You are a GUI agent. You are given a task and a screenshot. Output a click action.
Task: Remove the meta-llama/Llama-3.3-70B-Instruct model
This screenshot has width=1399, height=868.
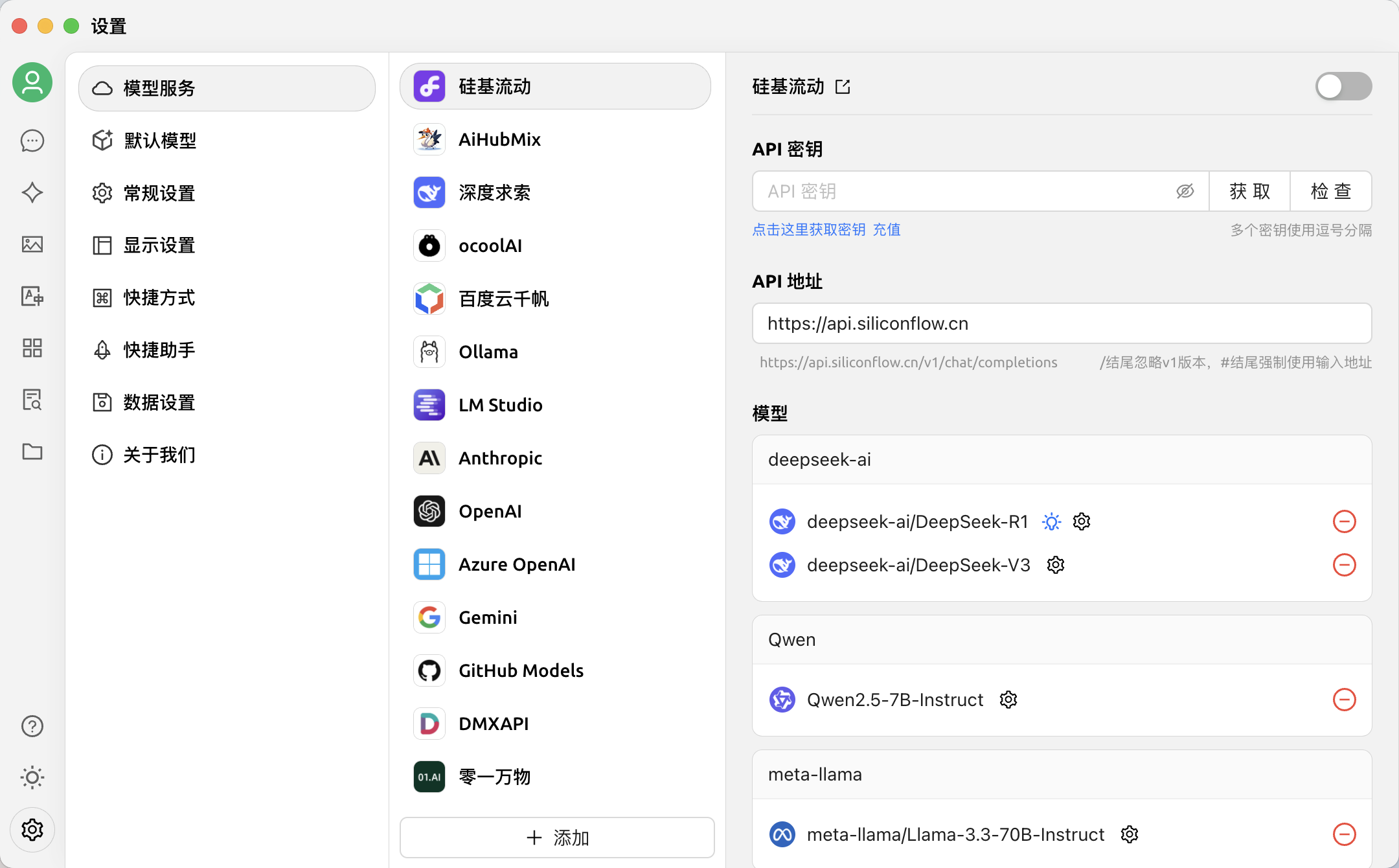click(x=1345, y=834)
